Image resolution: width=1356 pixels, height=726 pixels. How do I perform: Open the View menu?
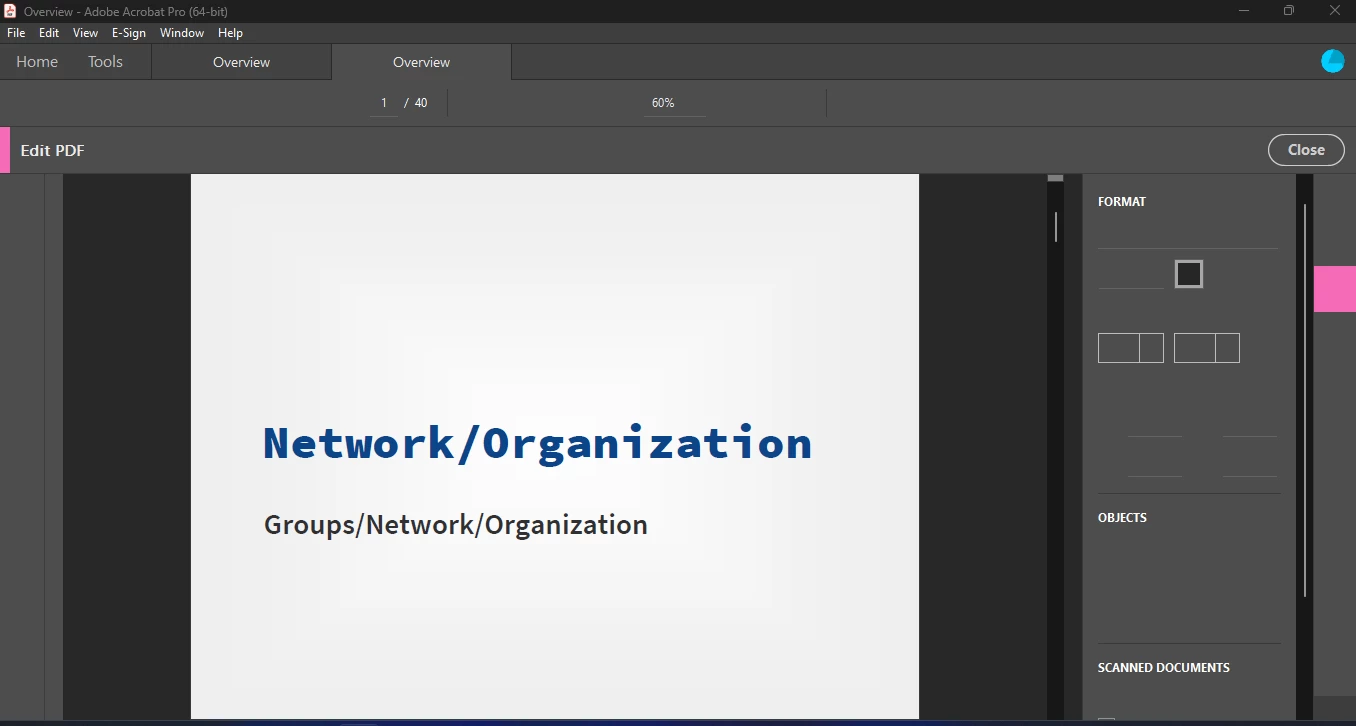[86, 33]
